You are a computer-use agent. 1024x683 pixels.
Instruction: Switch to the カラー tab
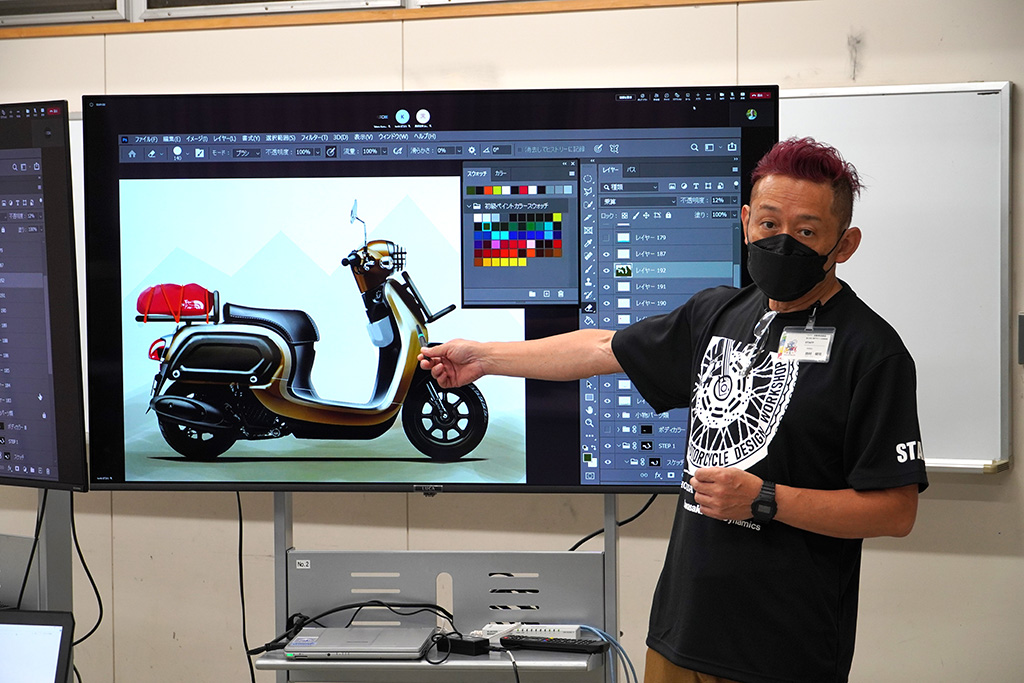tap(500, 174)
